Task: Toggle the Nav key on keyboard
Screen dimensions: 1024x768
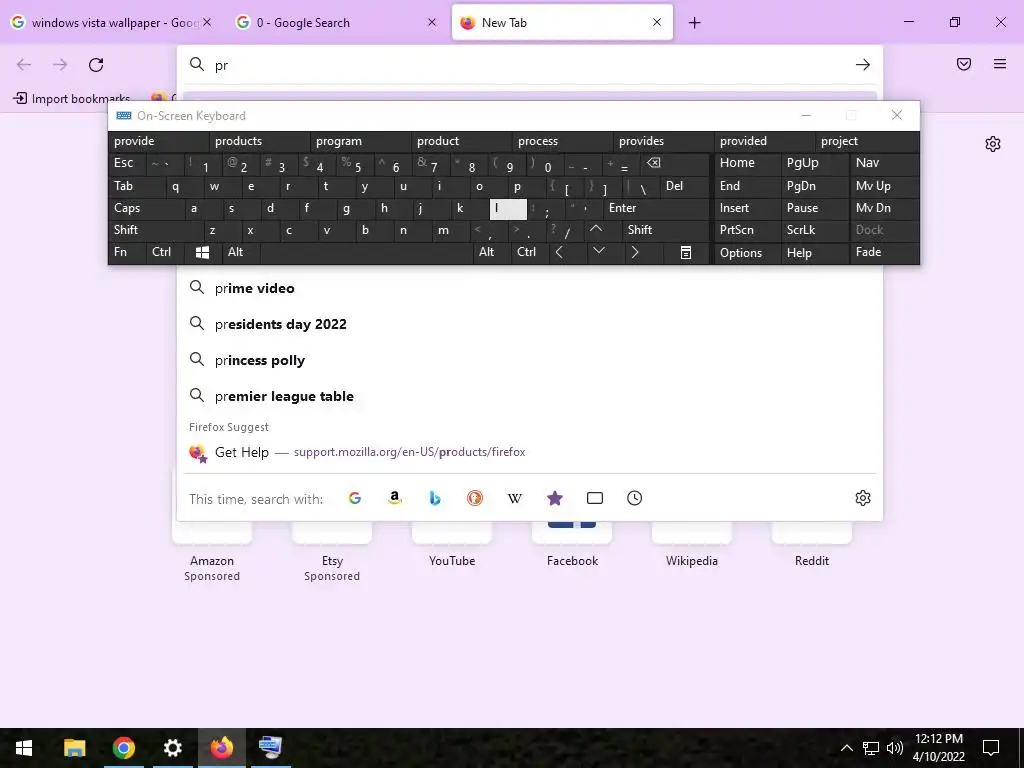Action: pyautogui.click(x=884, y=164)
